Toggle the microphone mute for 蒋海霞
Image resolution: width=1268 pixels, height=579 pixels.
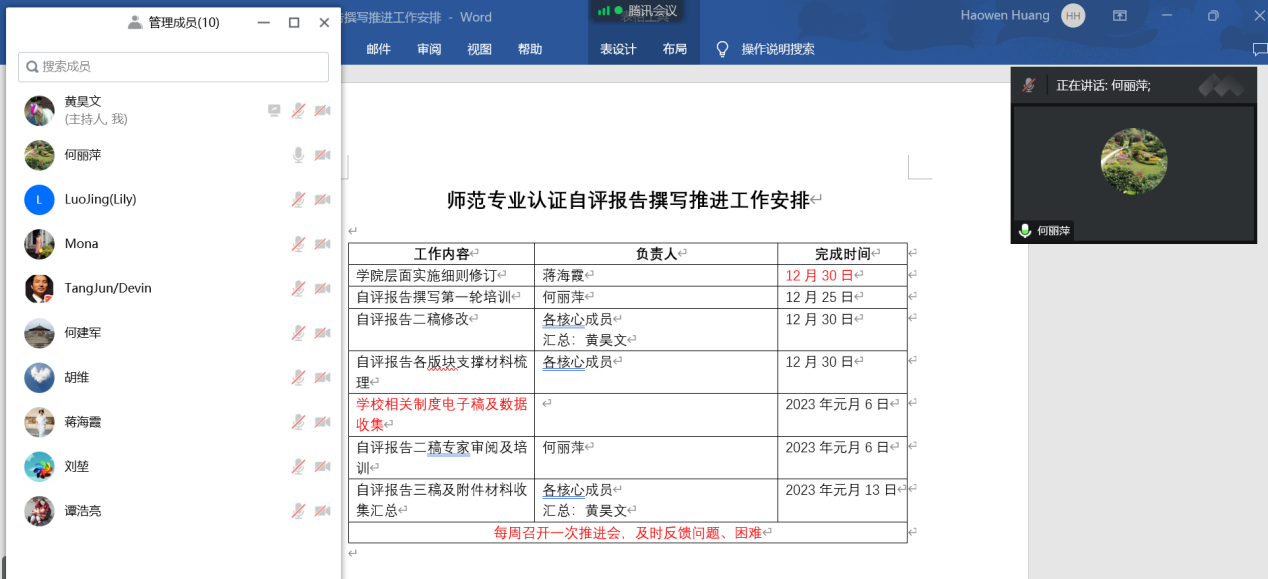(x=298, y=422)
